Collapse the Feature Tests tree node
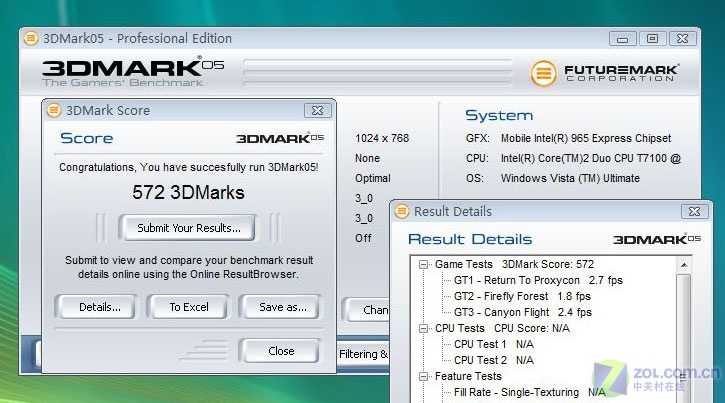This screenshot has height=403, width=725. click(423, 377)
